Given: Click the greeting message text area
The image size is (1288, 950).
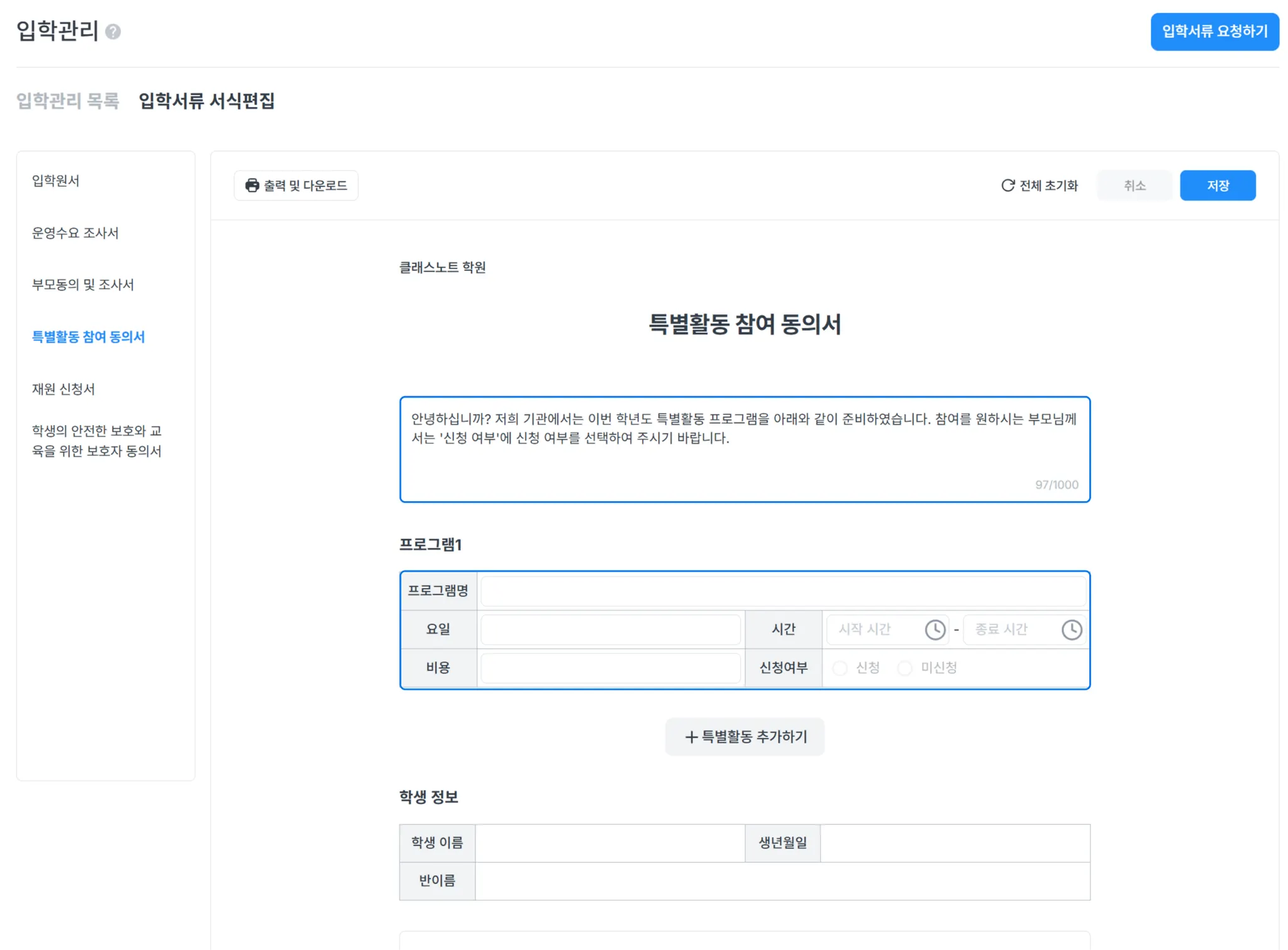Looking at the screenshot, I should pyautogui.click(x=744, y=449).
